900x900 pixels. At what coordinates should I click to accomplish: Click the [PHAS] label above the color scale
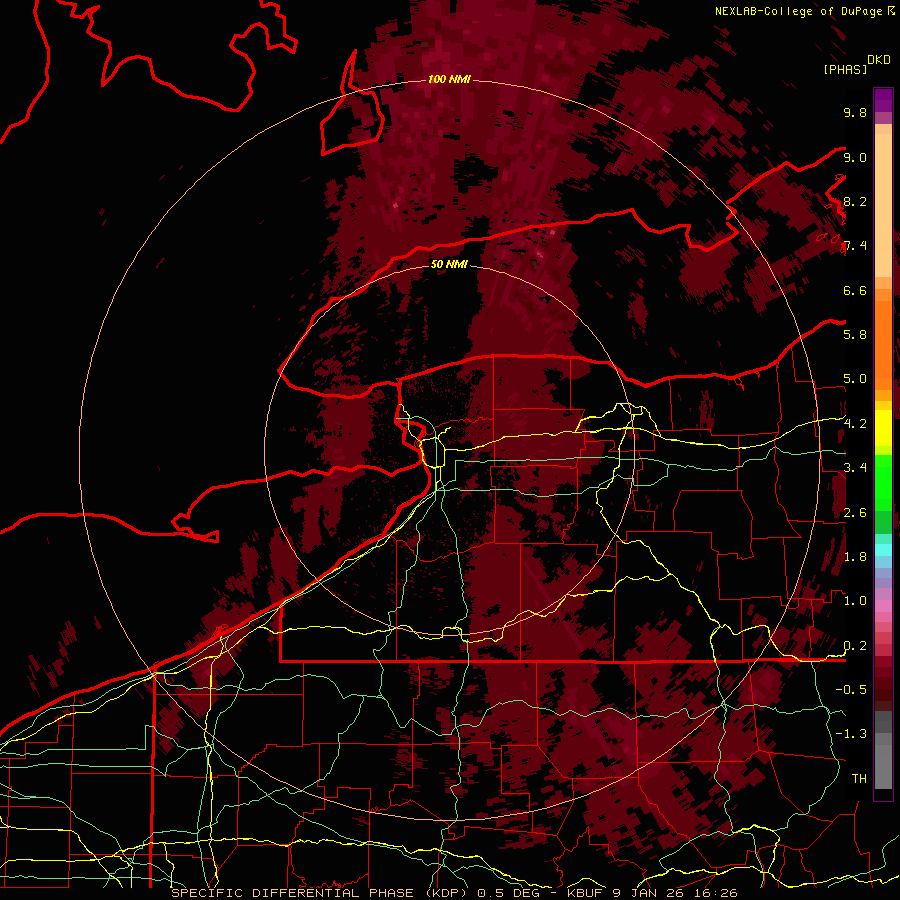(845, 69)
